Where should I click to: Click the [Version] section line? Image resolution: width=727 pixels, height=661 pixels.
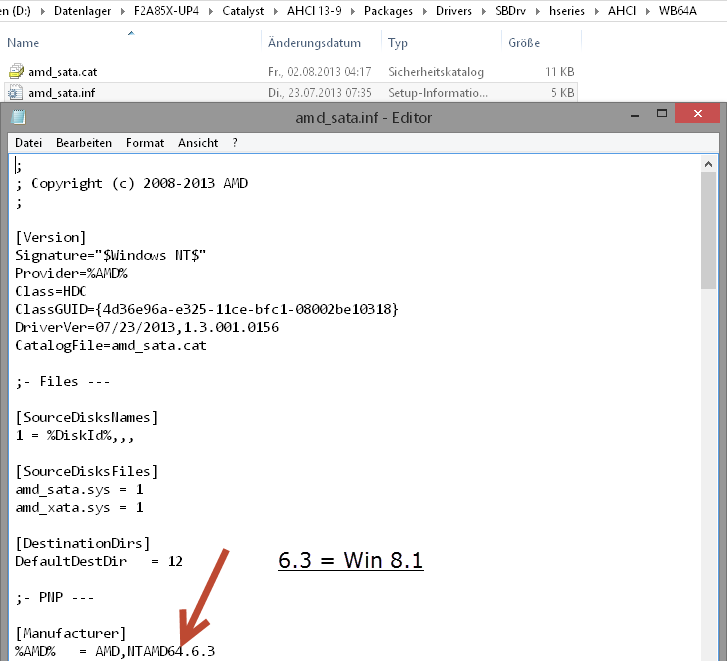51,237
